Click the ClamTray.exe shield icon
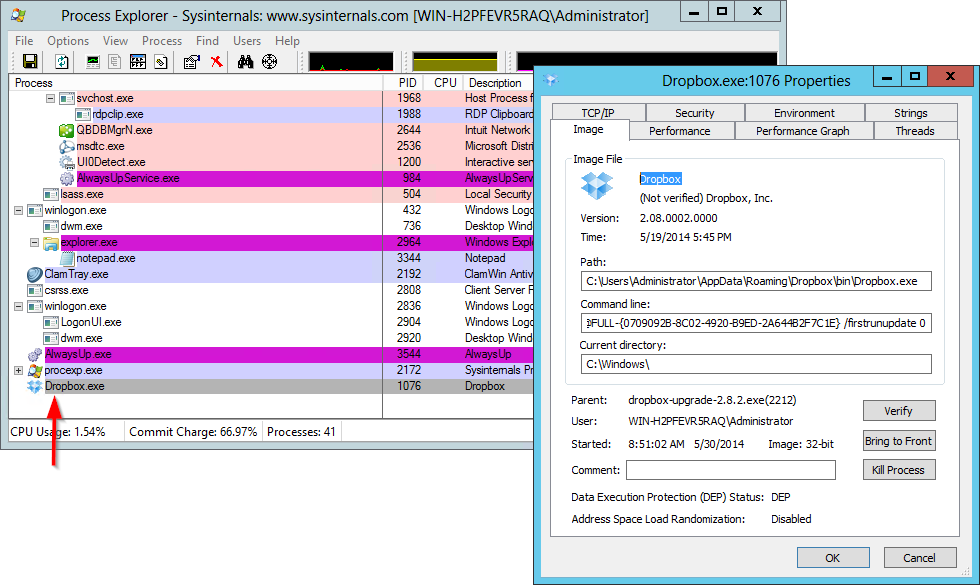The width and height of the screenshot is (980, 585). [x=35, y=274]
